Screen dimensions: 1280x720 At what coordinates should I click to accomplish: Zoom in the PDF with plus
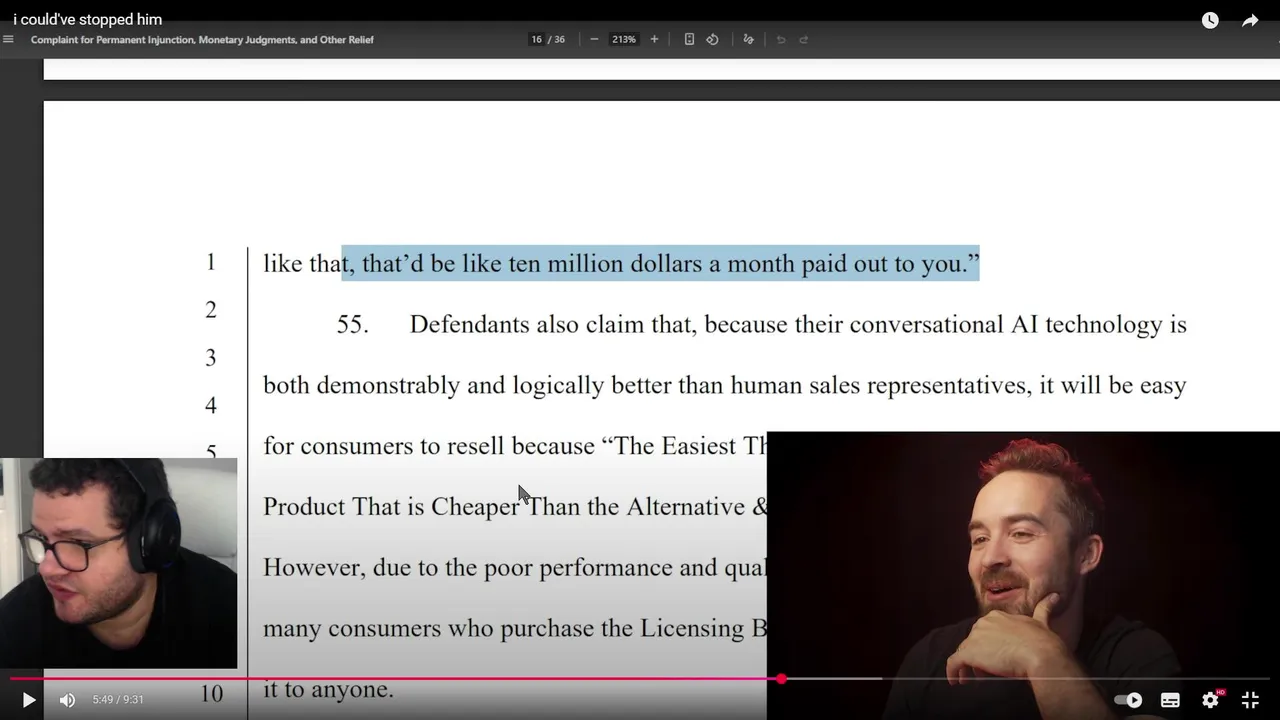tap(654, 39)
